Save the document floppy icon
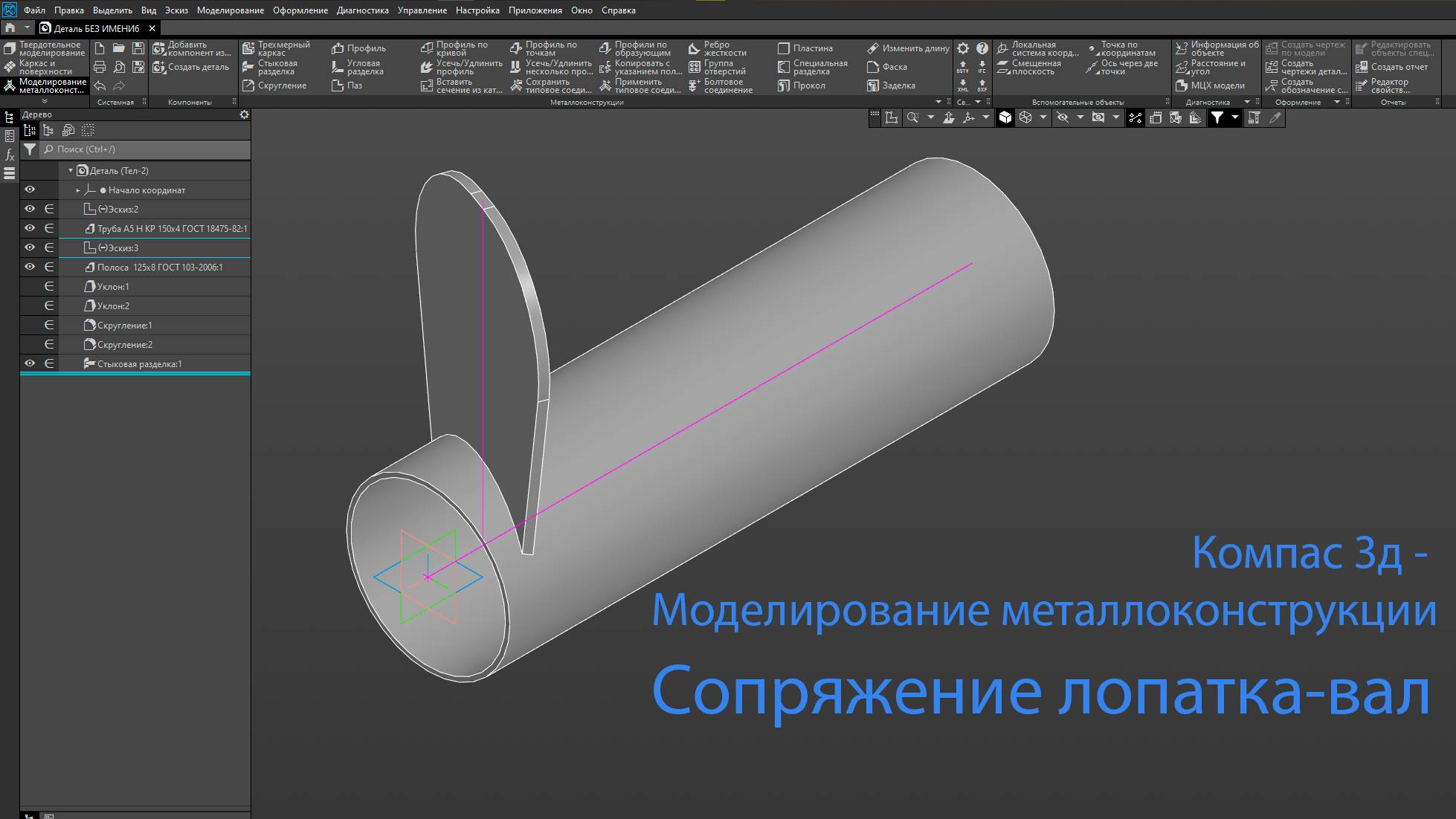Screen dimensions: 1456x819 tap(138, 48)
